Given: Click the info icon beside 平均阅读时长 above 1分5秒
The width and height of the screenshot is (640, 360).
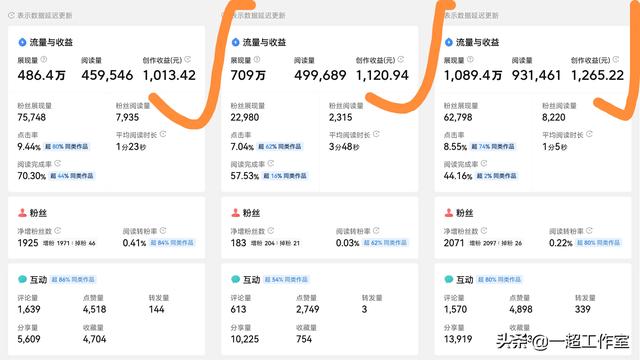Looking at the screenshot, I should (x=589, y=134).
